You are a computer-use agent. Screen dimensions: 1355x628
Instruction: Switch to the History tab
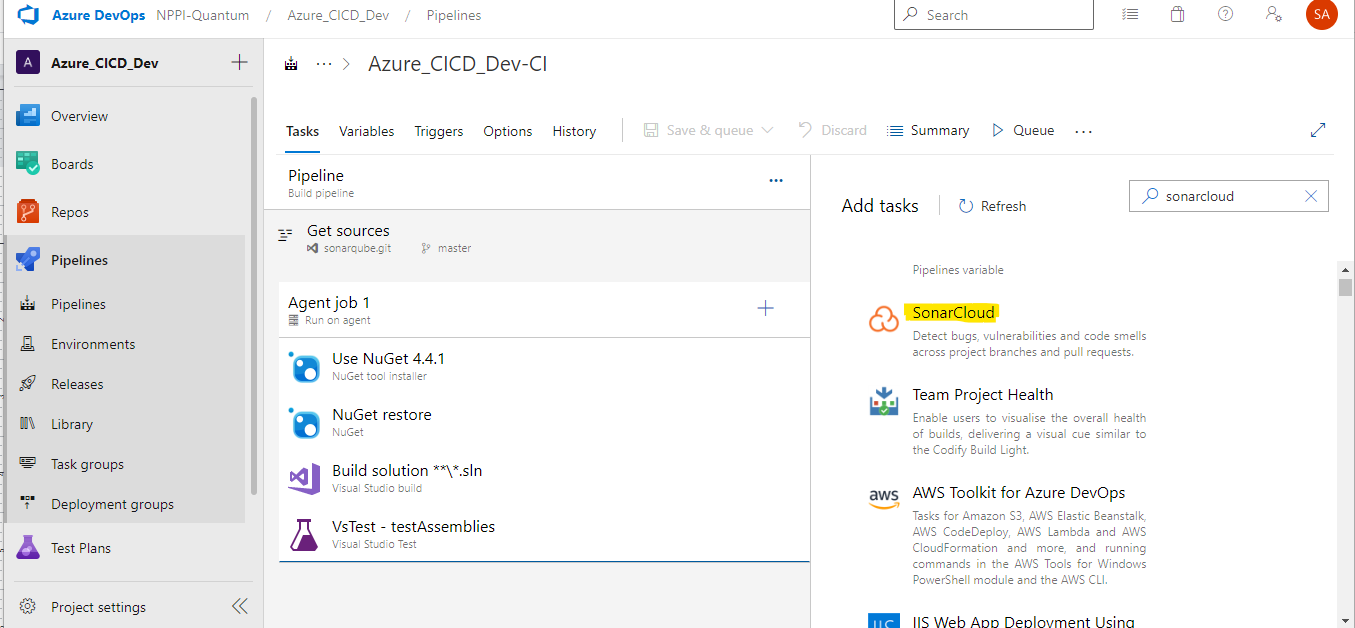[x=574, y=131]
